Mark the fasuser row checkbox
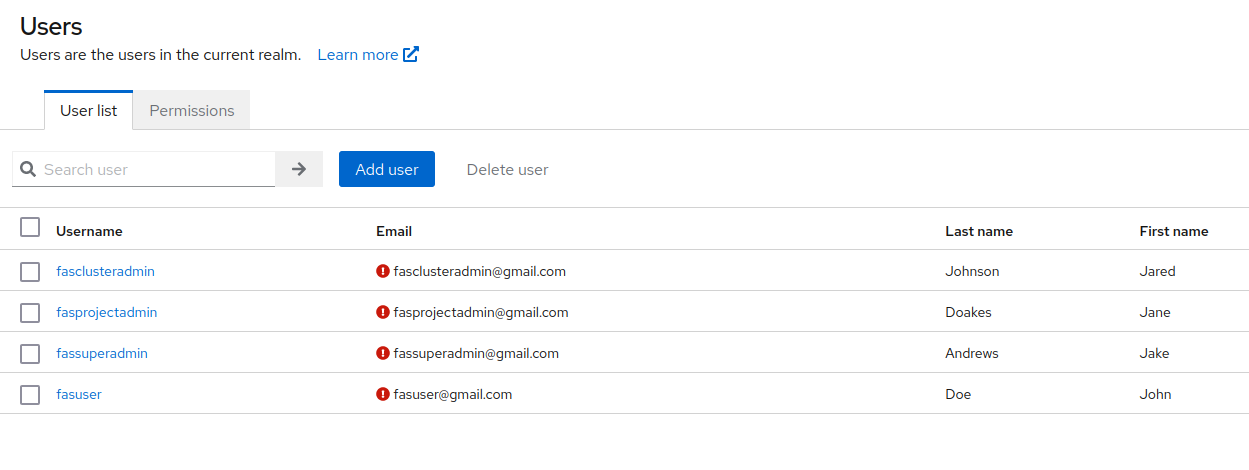Screen dimensions: 1249x470 tap(30, 395)
